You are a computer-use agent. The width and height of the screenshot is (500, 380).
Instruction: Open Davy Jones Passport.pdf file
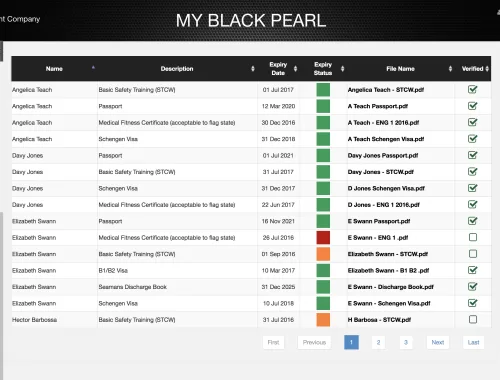point(383,155)
